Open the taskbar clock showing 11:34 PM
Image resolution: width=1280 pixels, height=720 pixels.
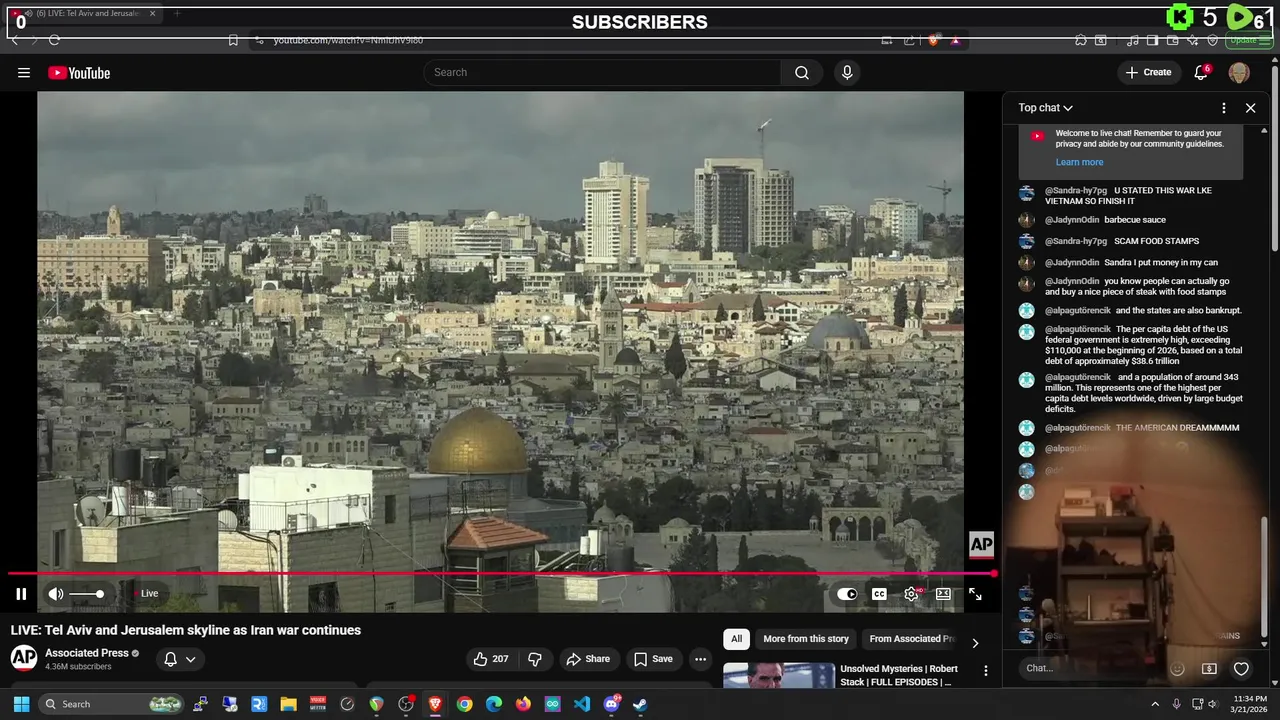(x=1249, y=704)
